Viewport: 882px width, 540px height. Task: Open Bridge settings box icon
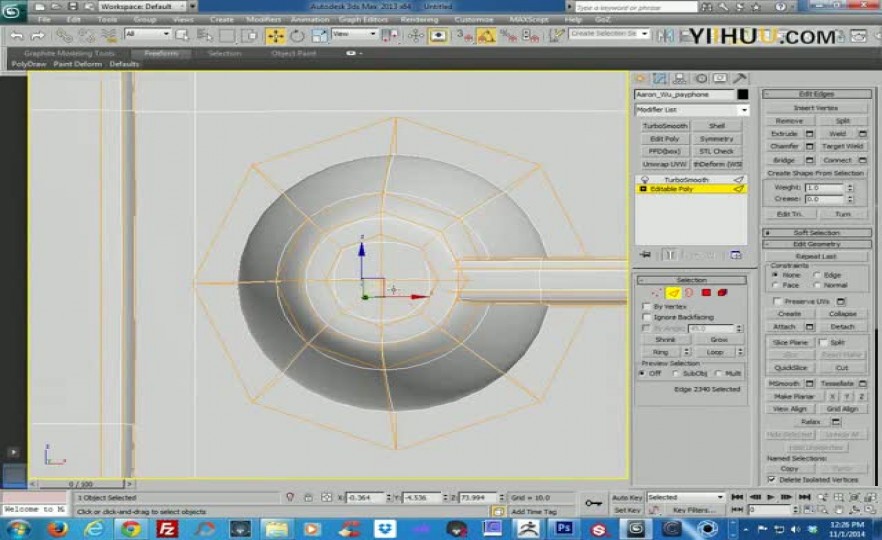[809, 160]
